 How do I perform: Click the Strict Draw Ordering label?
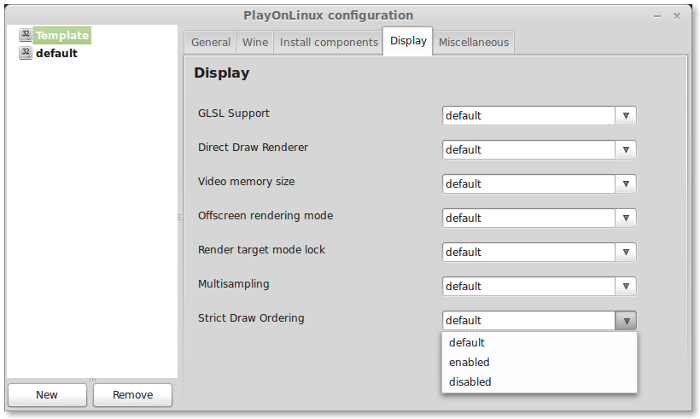[251, 318]
